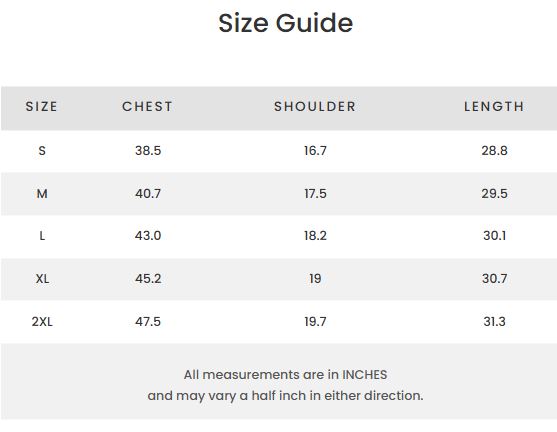Click shoulder value 19 for XL

[x=315, y=279]
